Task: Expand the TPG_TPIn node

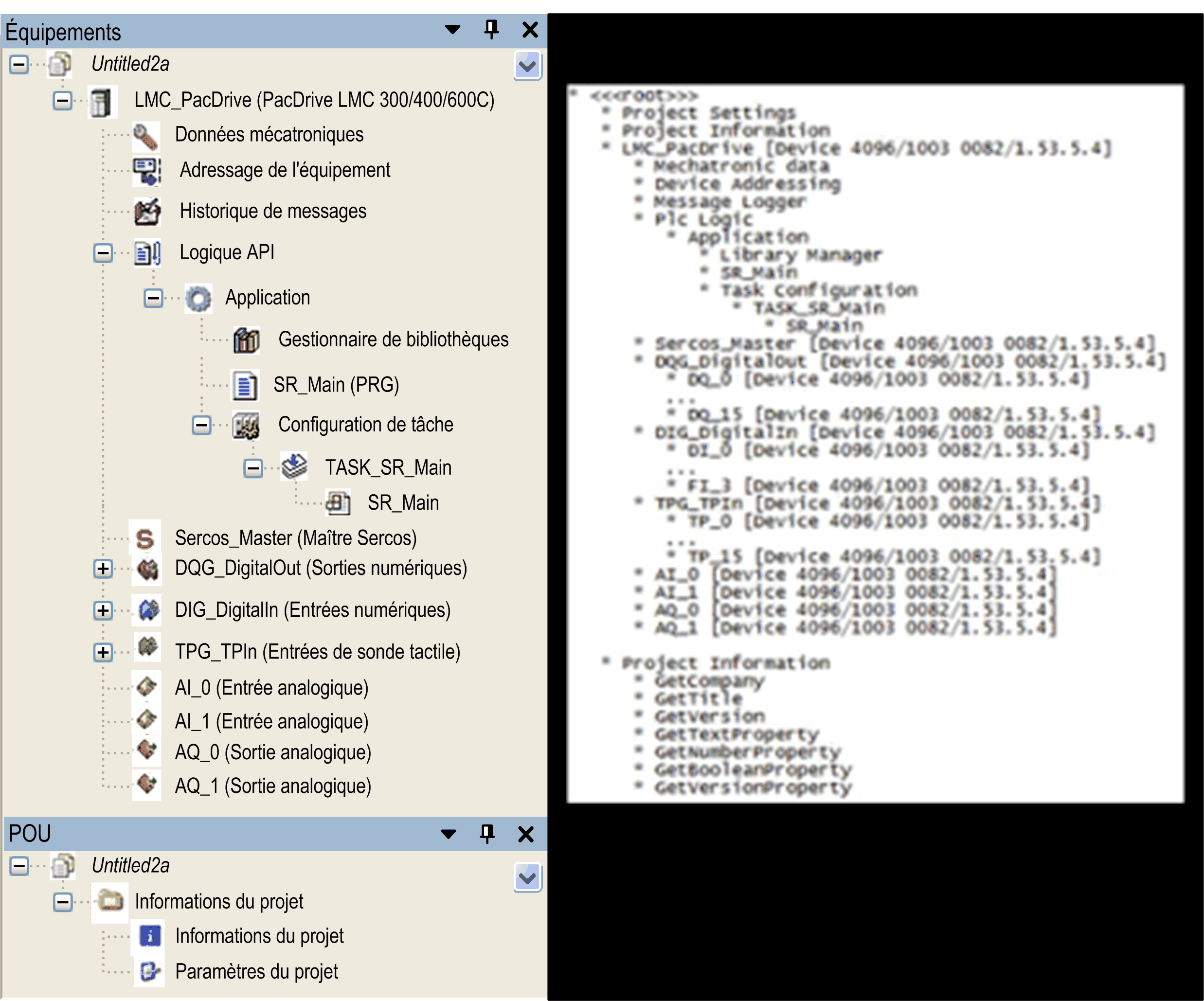Action: click(103, 652)
